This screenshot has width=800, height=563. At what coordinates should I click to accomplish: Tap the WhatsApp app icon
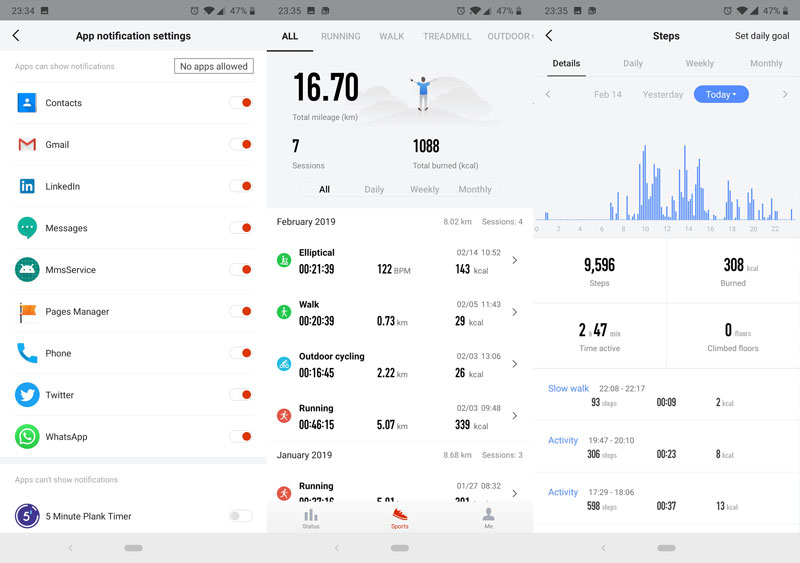[27, 436]
